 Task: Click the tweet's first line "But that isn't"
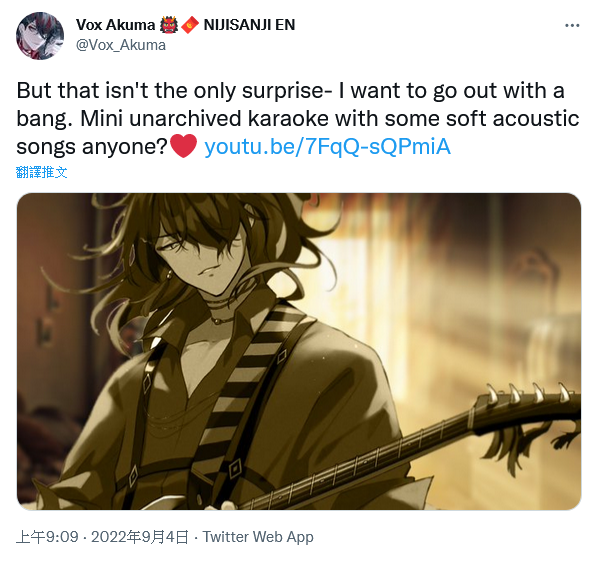click(x=82, y=91)
